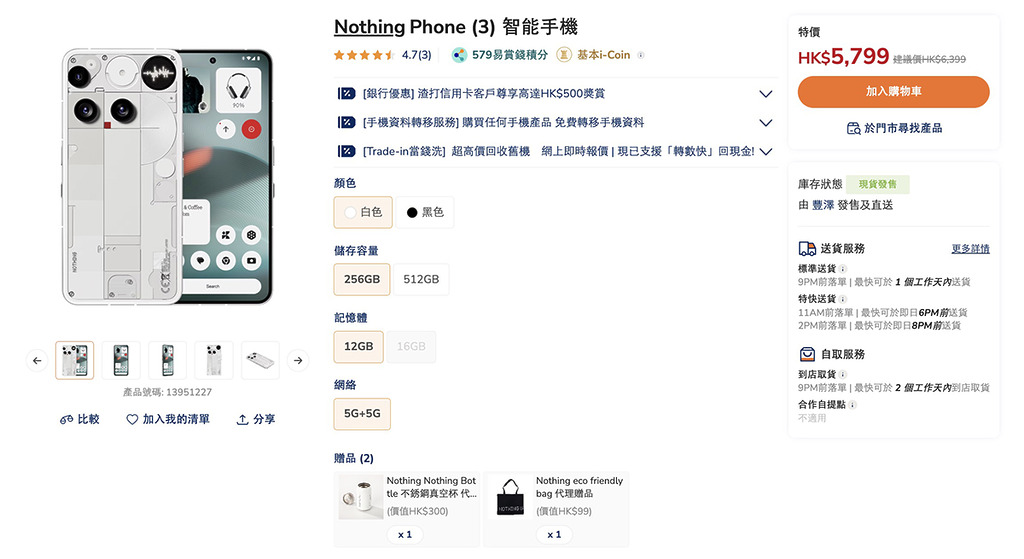
Task: Click 更多詳情 delivery details link
Action: coord(970,249)
